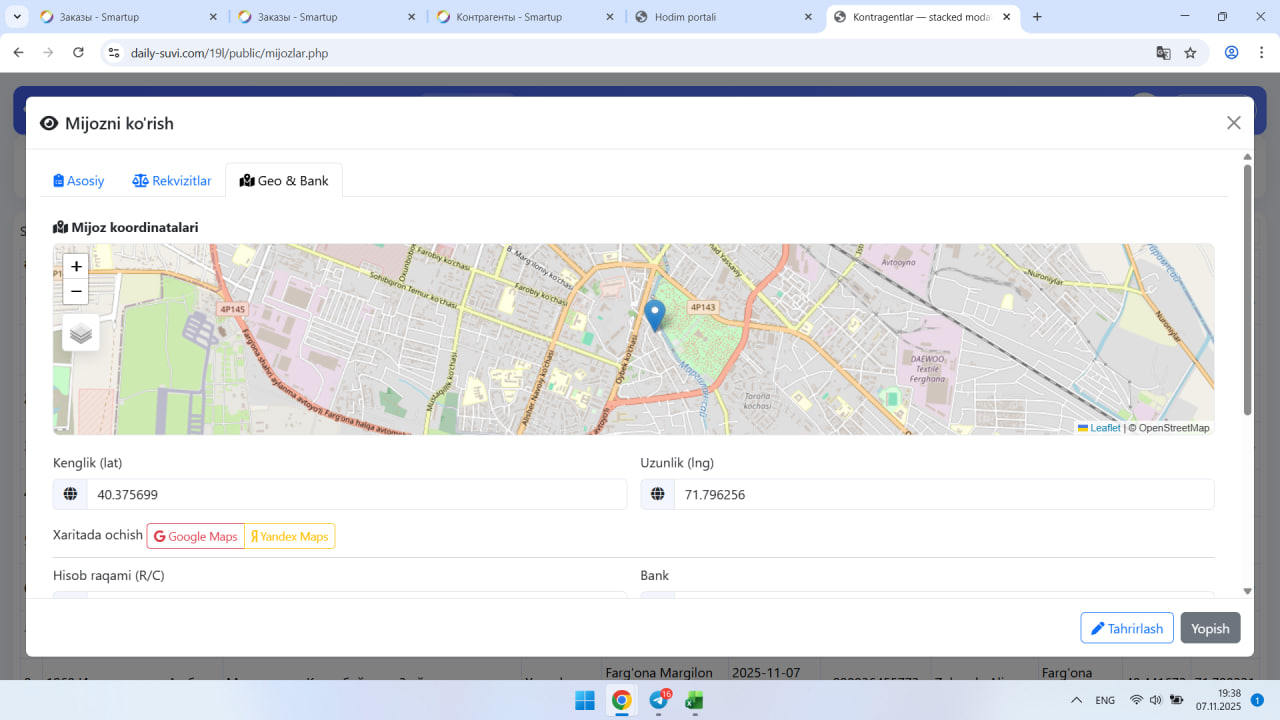Open Telegram from the taskbar
Image resolution: width=1280 pixels, height=720 pixels.
(x=659, y=700)
